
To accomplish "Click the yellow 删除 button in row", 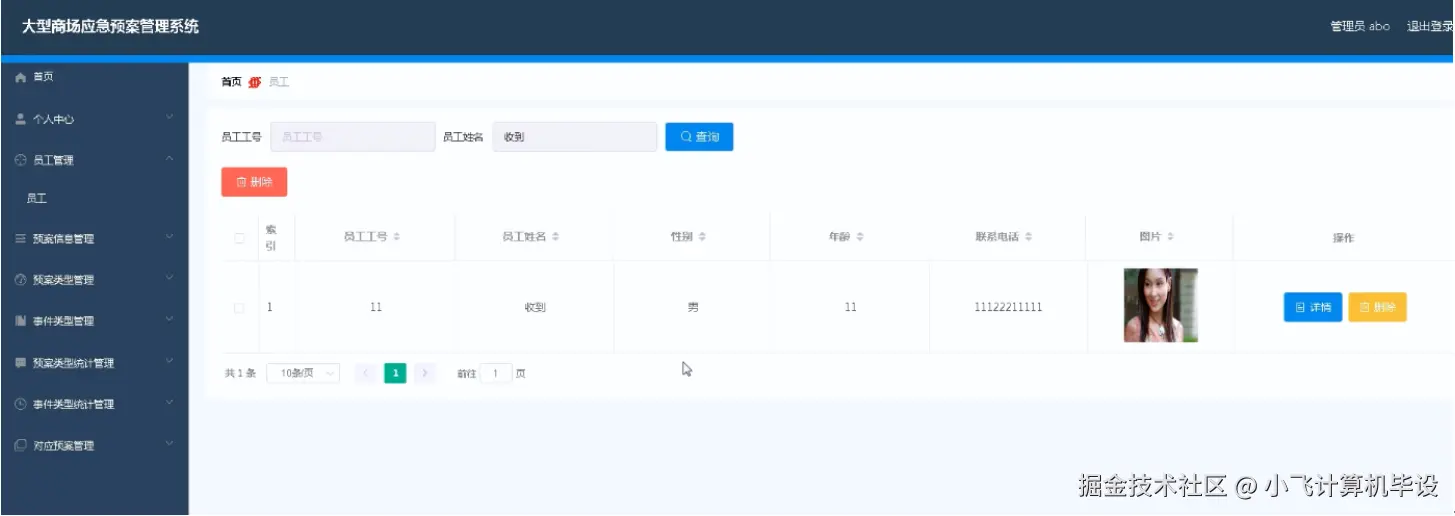I will [1377, 308].
